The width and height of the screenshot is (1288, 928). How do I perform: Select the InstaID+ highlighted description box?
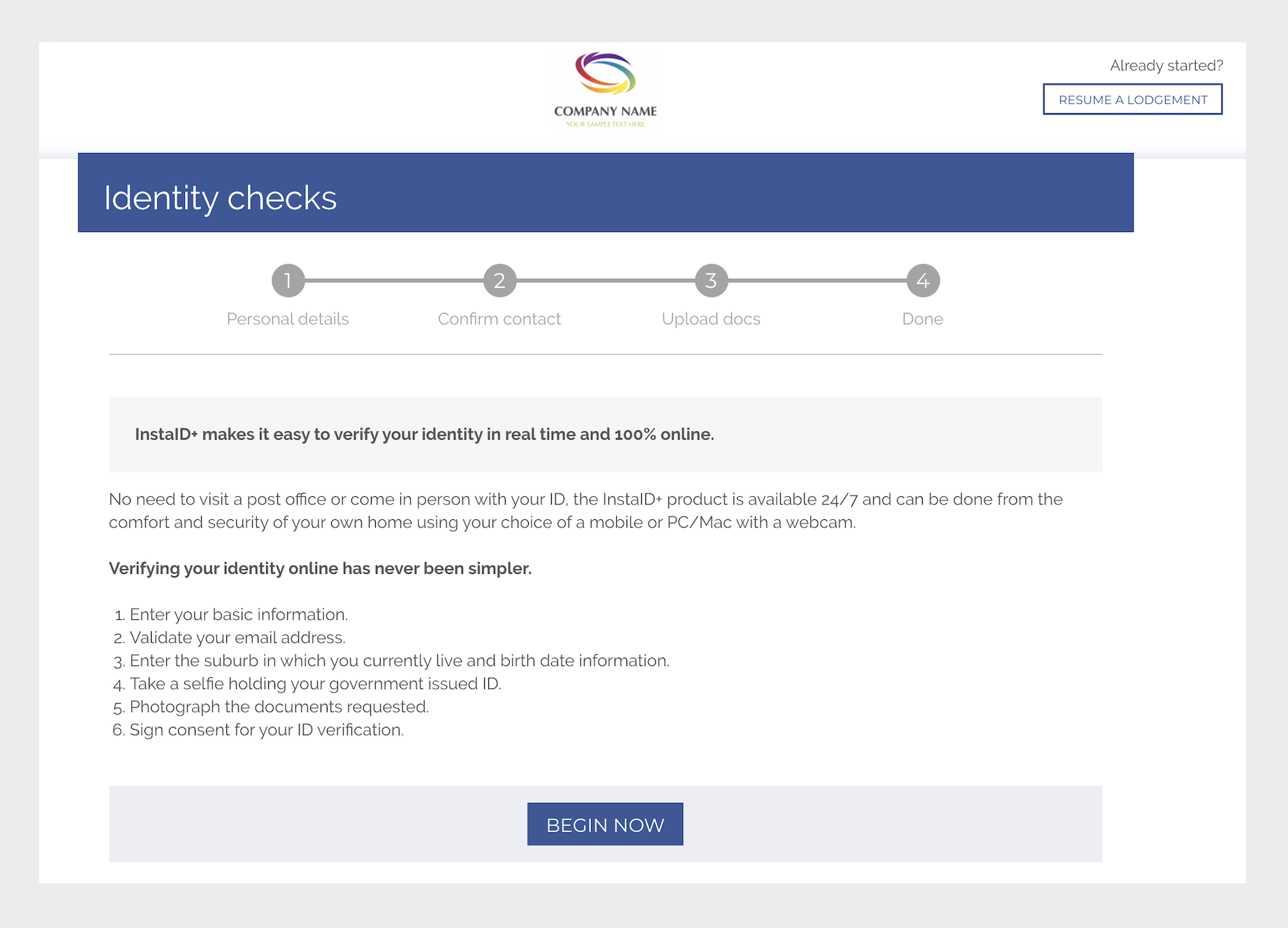coord(605,434)
